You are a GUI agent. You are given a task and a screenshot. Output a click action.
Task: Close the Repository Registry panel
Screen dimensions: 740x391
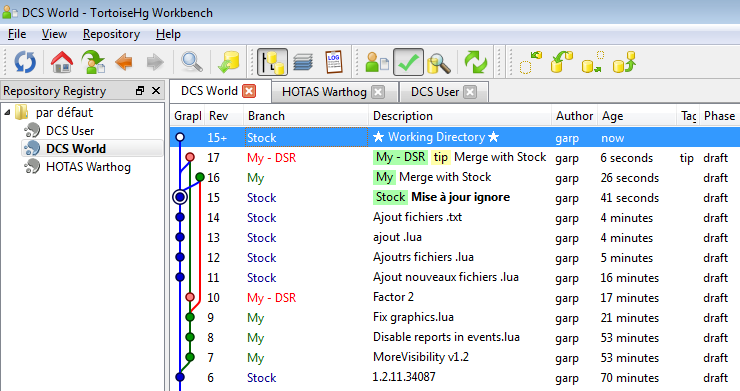(156, 91)
